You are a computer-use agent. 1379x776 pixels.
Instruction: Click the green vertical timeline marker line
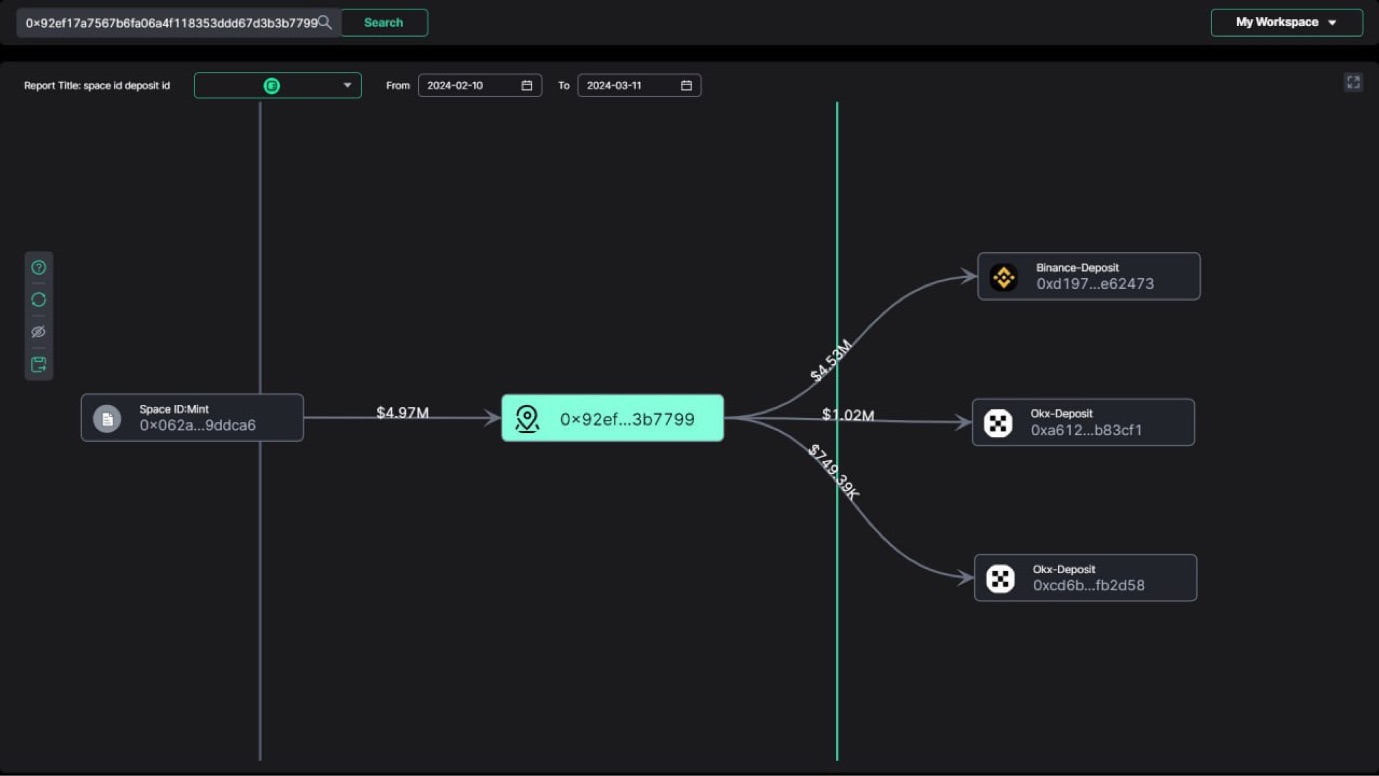837,650
